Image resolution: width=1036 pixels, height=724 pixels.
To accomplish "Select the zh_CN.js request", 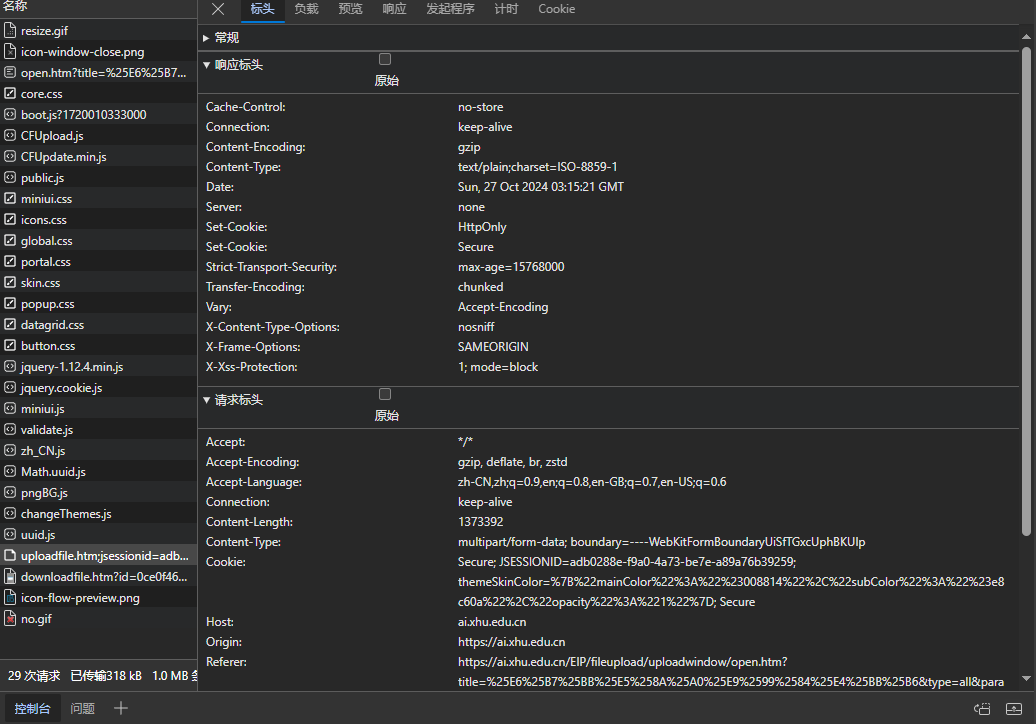I will tap(99, 451).
